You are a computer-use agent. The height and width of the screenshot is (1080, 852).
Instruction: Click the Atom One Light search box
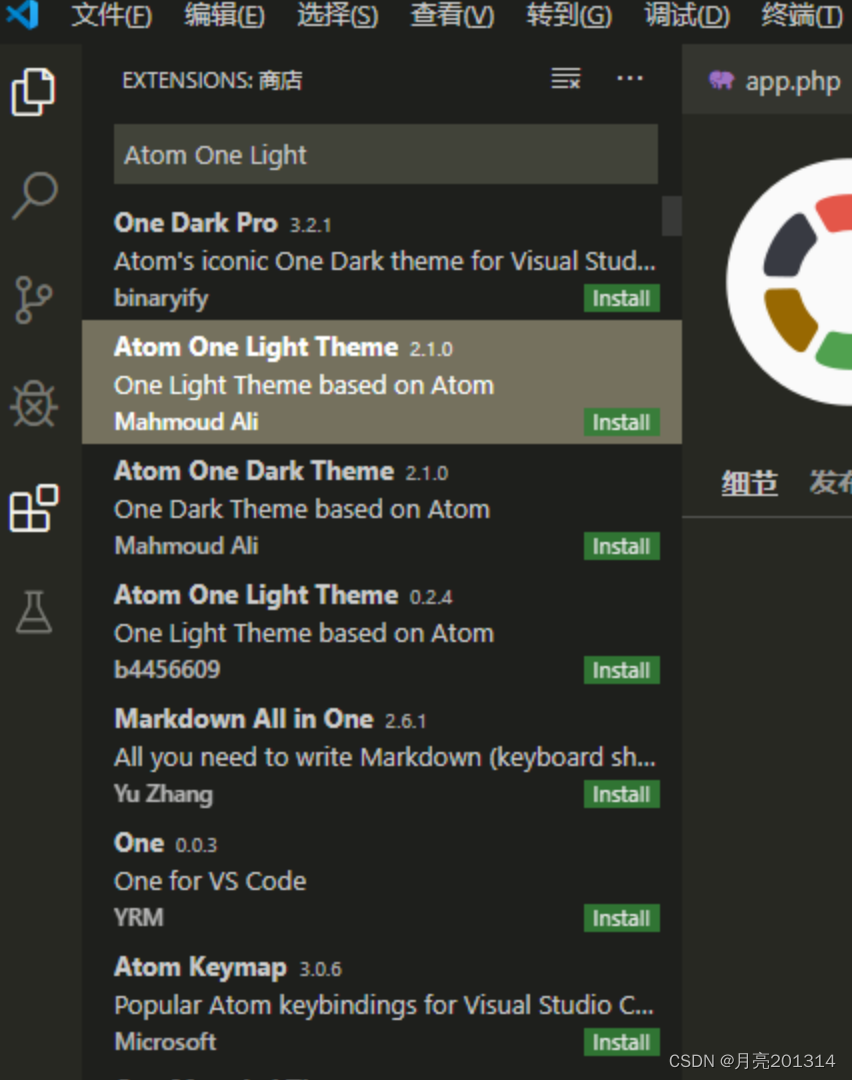click(x=385, y=155)
